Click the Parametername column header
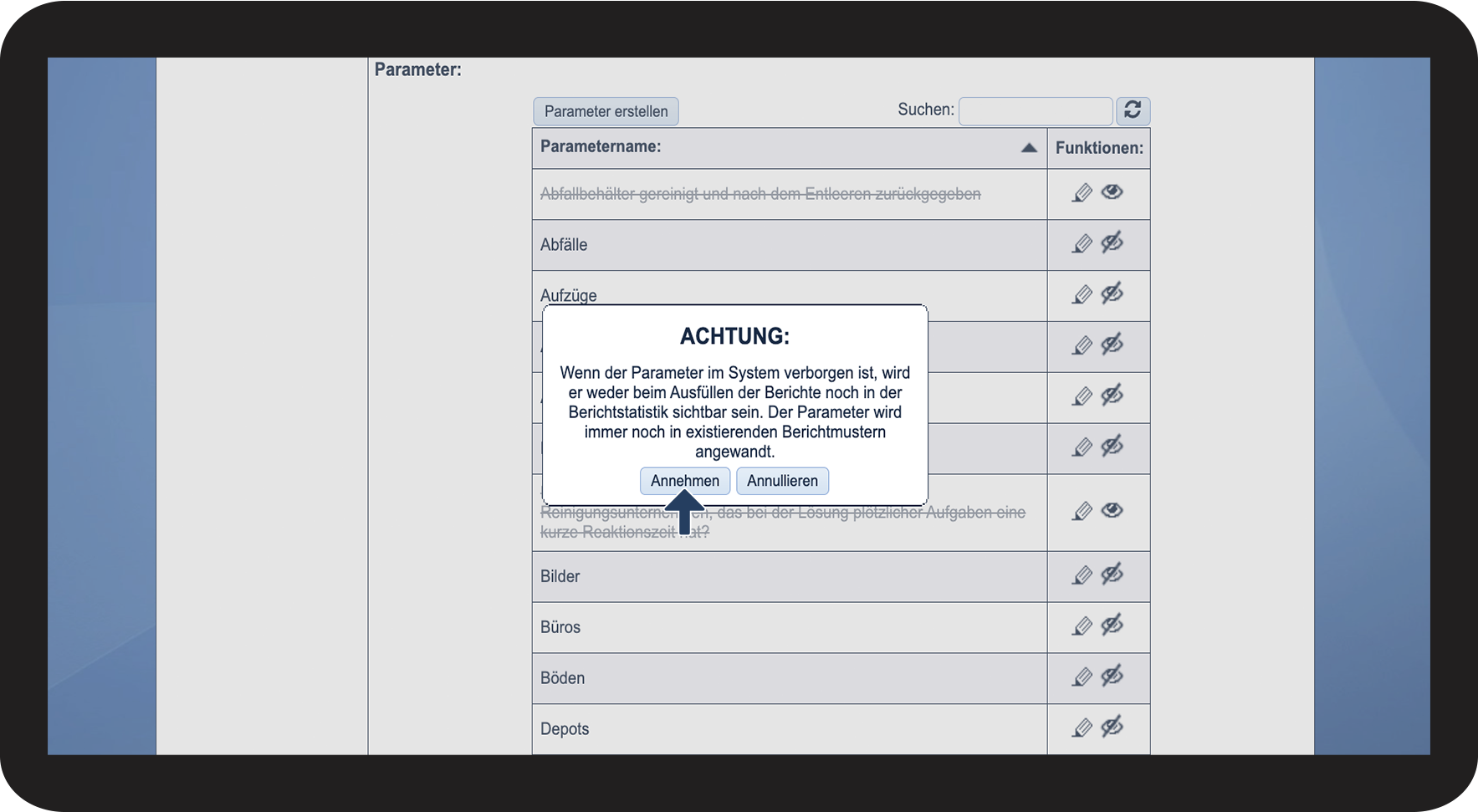 [601, 147]
